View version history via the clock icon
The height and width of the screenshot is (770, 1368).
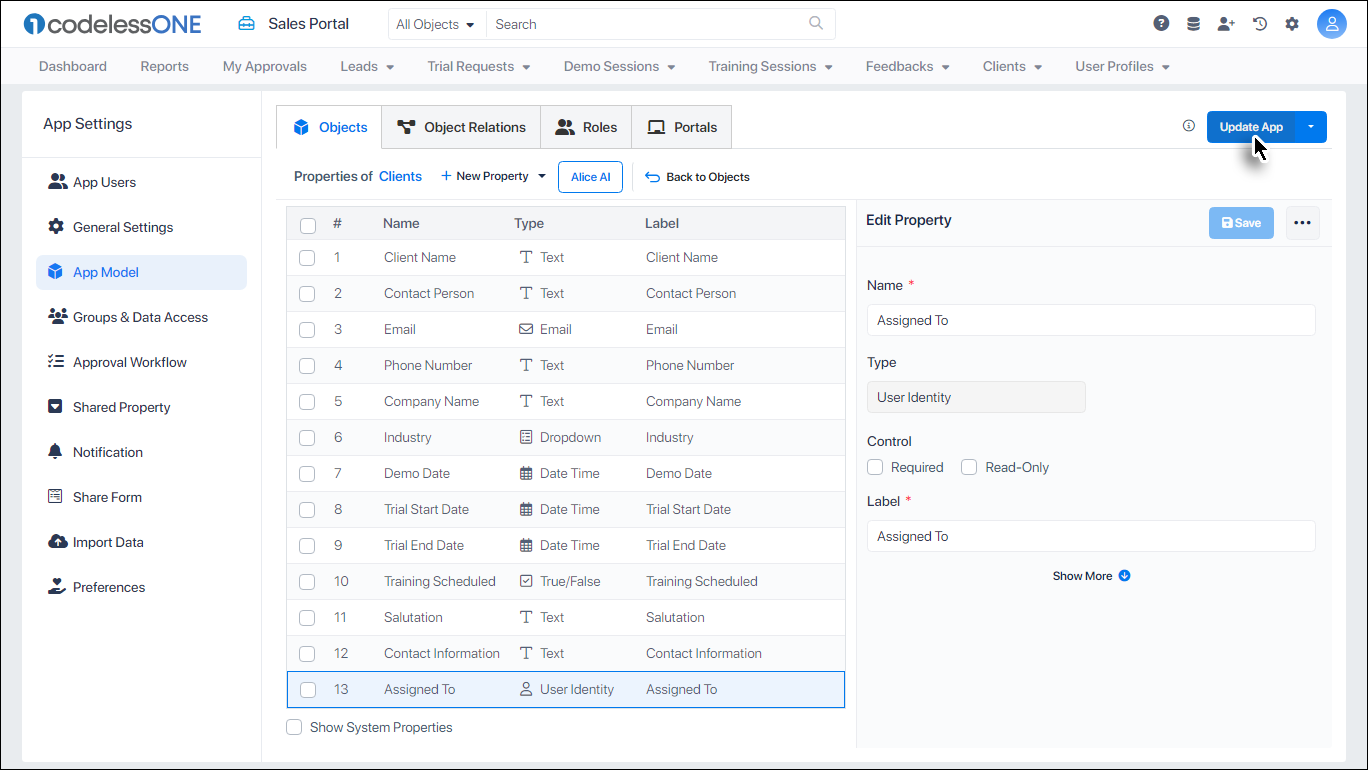pyautogui.click(x=1259, y=22)
